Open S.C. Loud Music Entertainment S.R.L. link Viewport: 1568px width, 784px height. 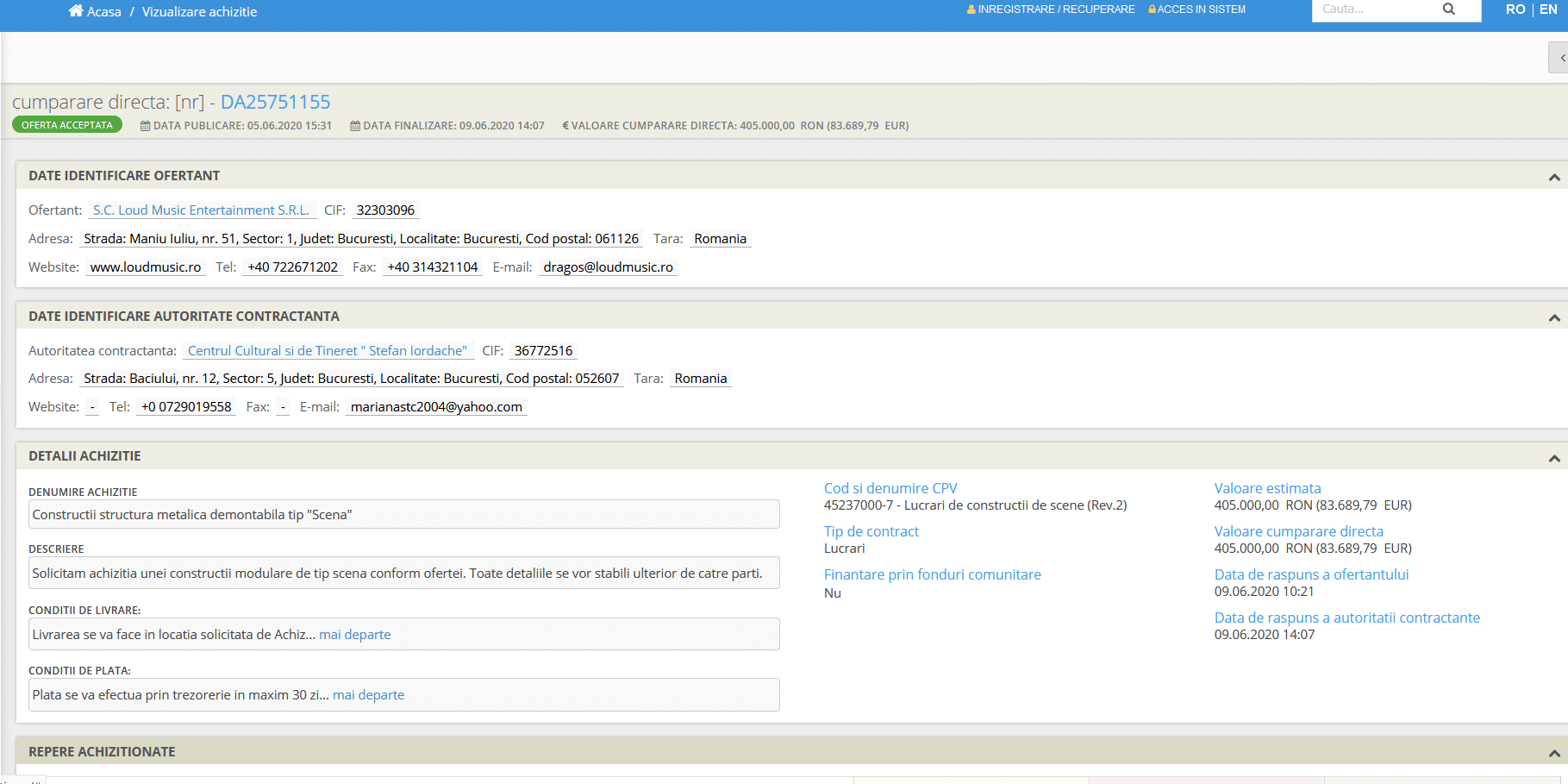click(x=201, y=210)
